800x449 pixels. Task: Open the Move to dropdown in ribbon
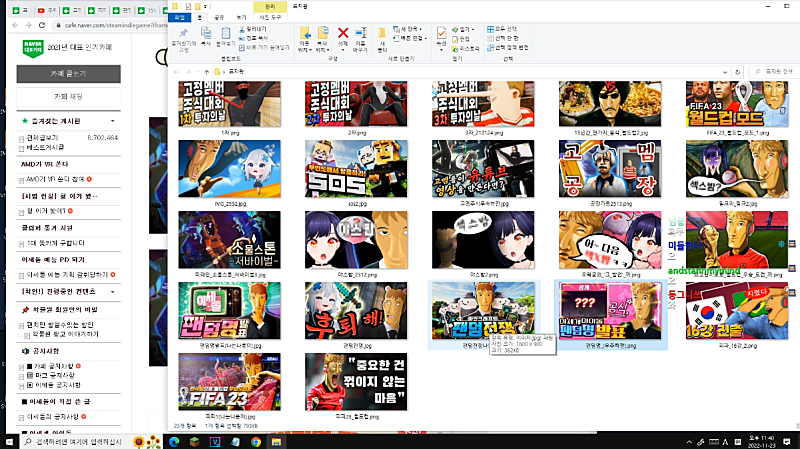coord(305,38)
